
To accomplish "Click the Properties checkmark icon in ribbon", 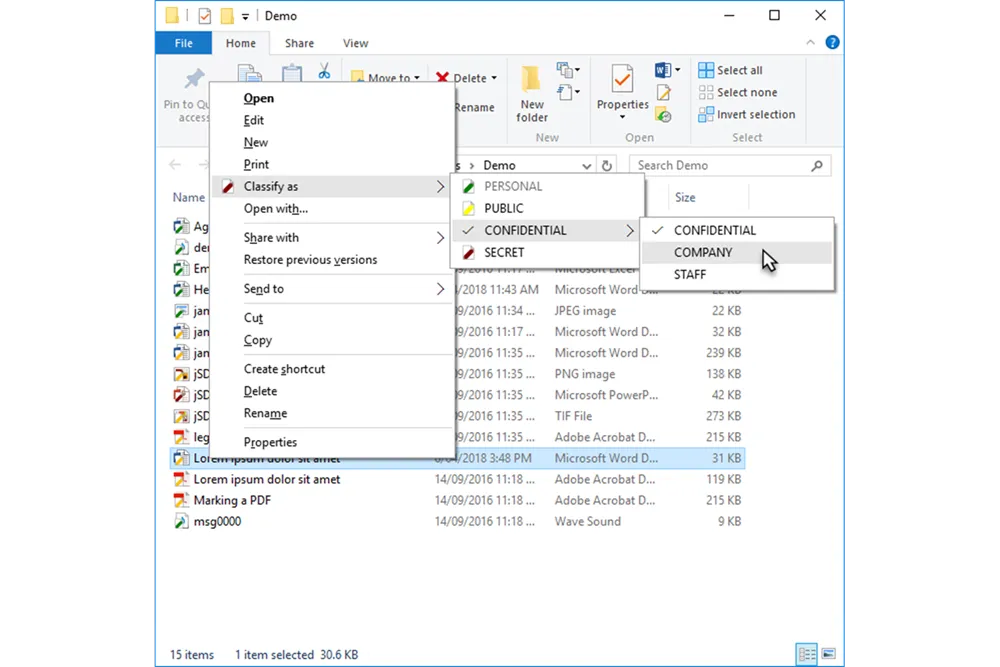I will click(x=622, y=79).
